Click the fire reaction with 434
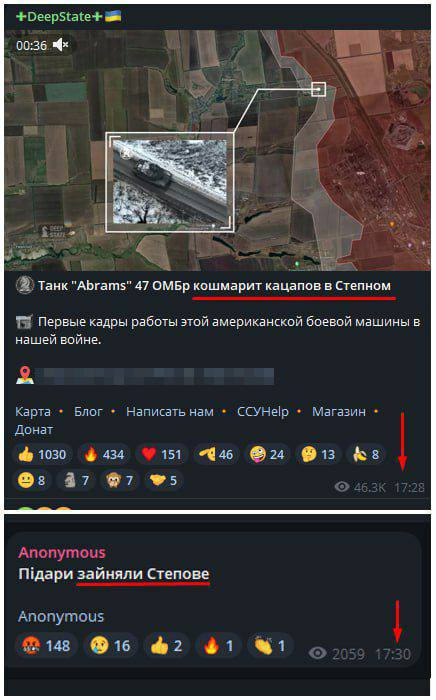Screen dimensions: 436x700 click(104, 454)
